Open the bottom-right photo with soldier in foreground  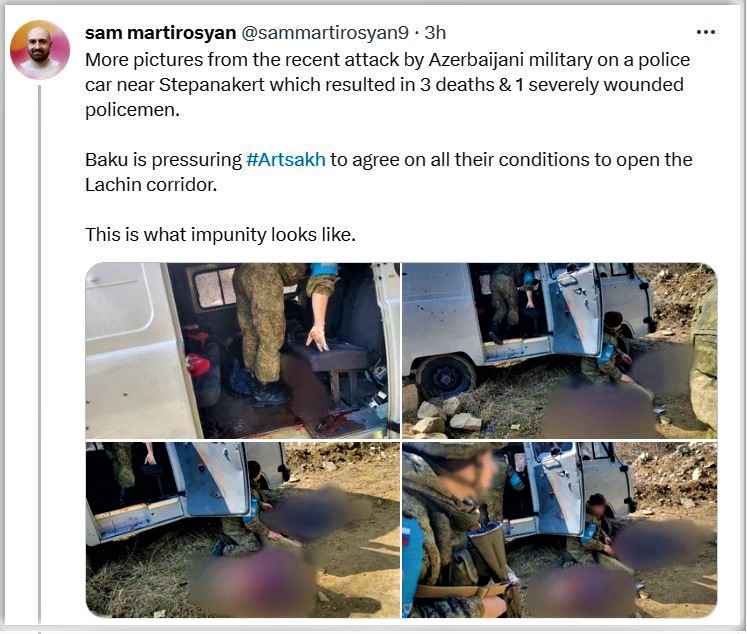tap(559, 530)
